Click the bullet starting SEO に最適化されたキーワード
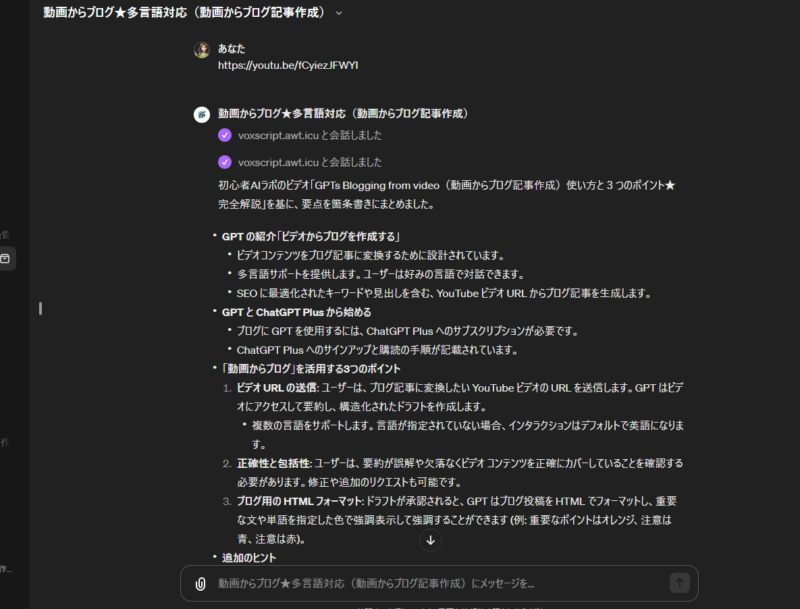Viewport: 800px width, 609px height. pyautogui.click(x=444, y=293)
